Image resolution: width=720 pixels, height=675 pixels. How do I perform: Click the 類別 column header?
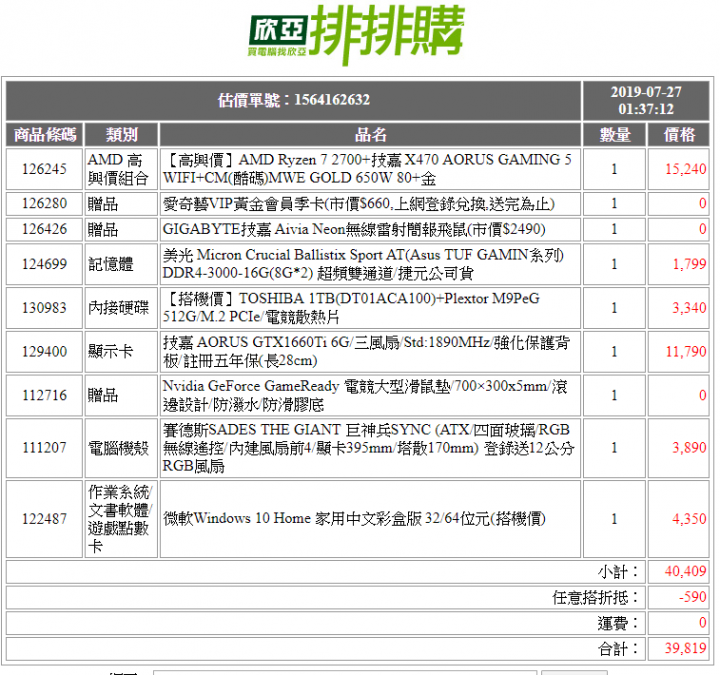pos(121,135)
